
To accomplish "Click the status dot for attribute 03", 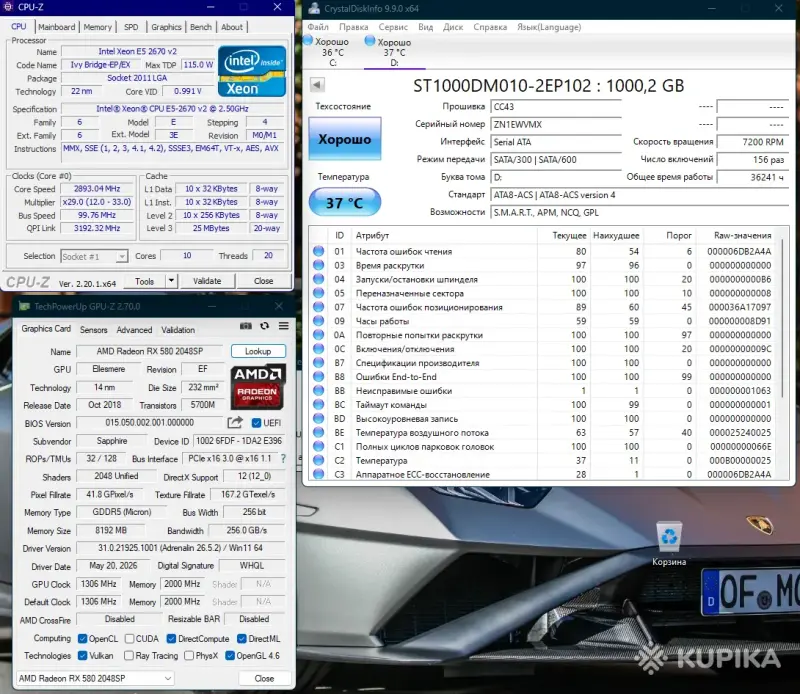I will [x=319, y=265].
